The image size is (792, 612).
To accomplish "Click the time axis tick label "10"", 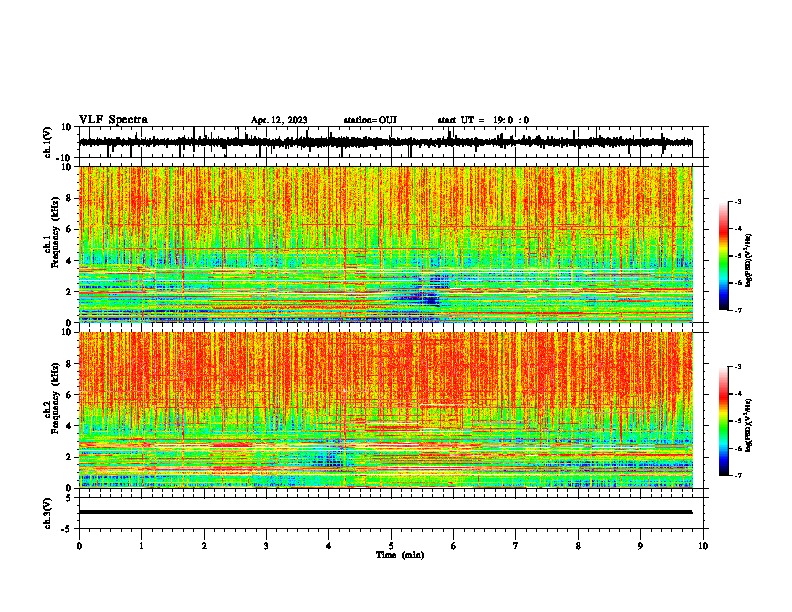I will click(703, 546).
